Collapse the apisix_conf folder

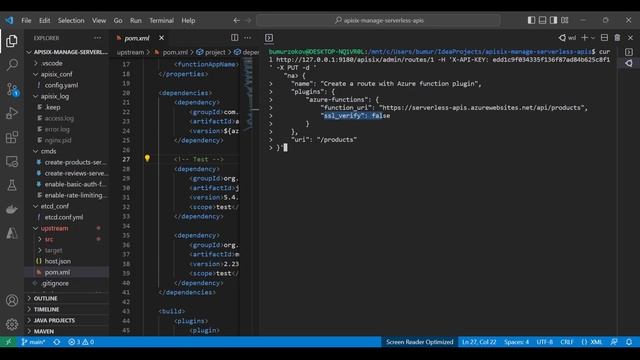point(67,74)
